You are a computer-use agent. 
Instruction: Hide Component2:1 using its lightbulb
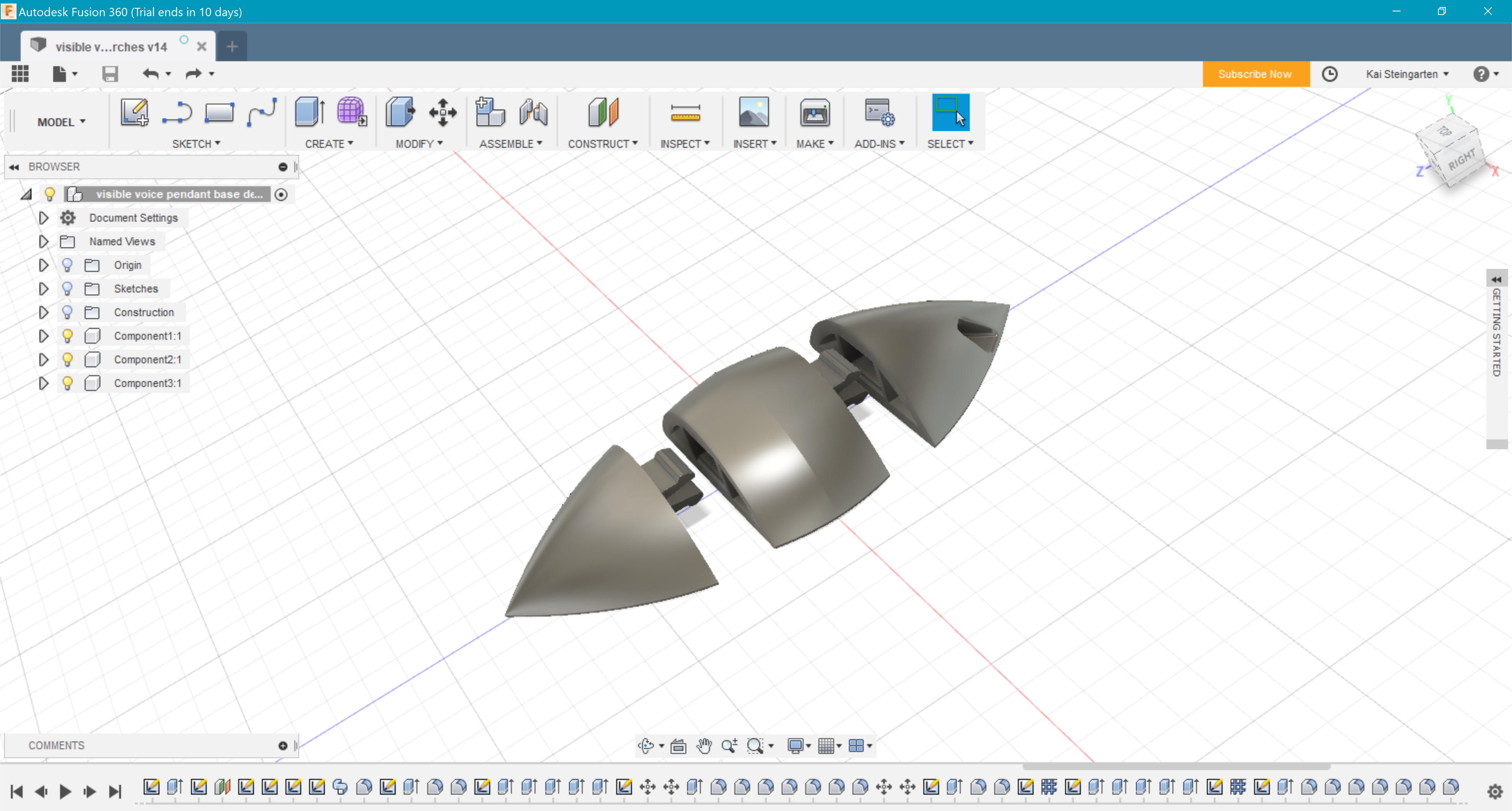[x=67, y=359]
